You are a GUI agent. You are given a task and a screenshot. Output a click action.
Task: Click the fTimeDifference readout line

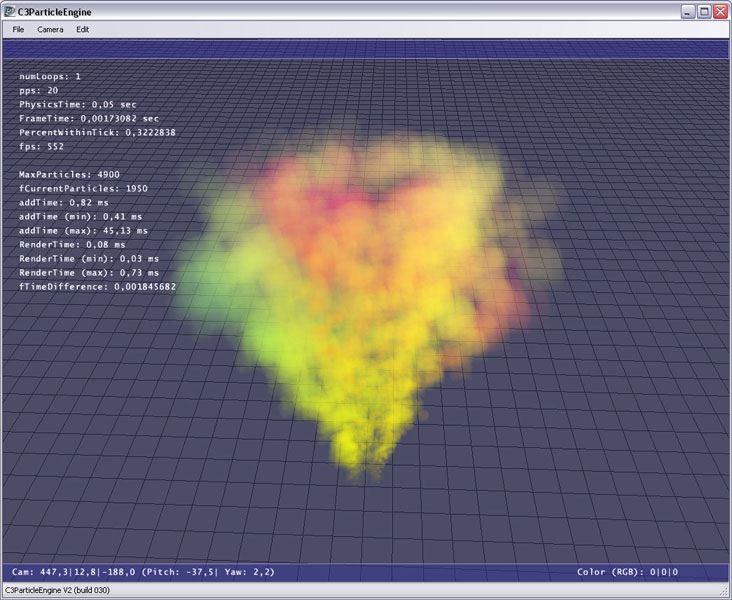[x=97, y=286]
